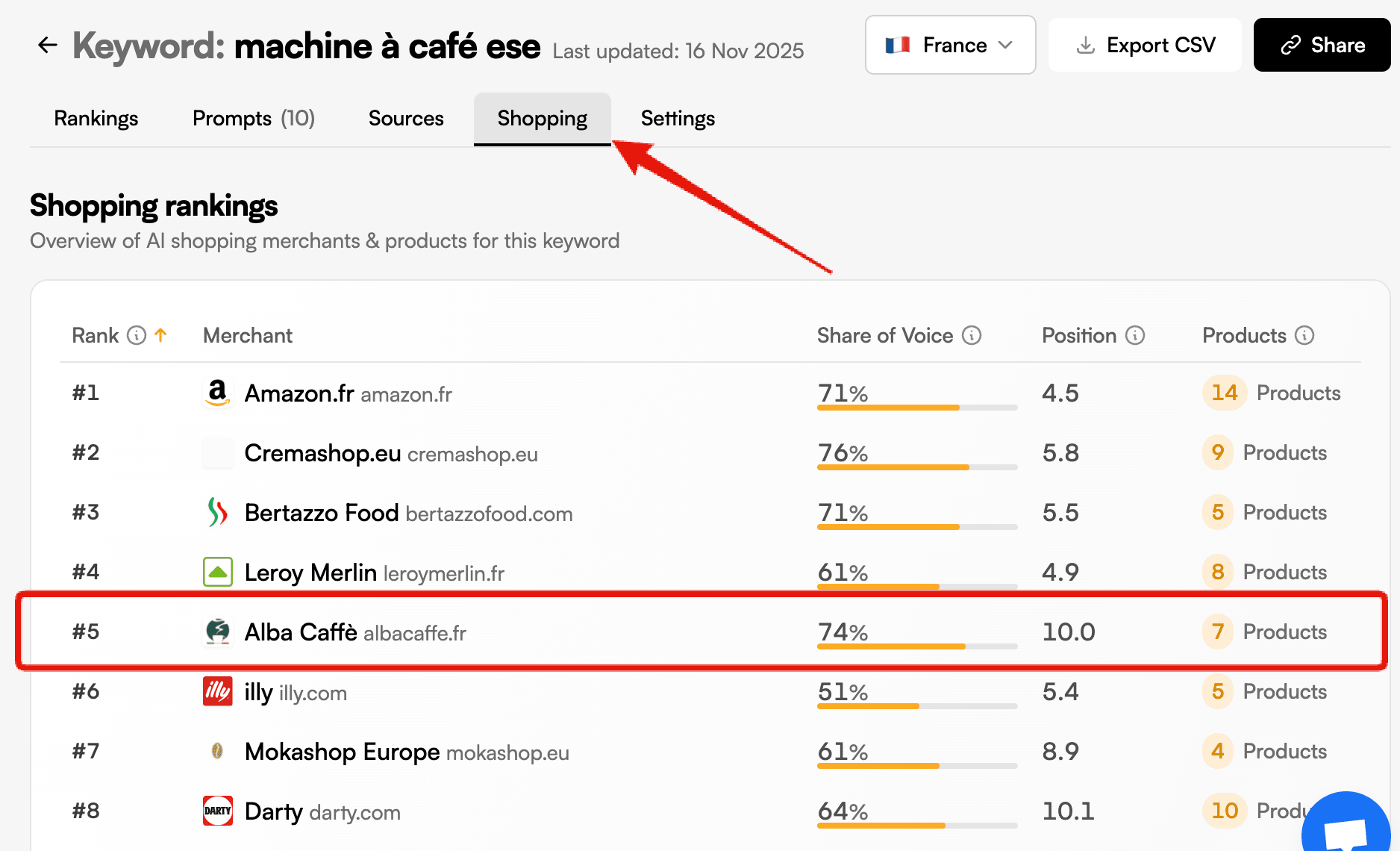Switch to the Rankings tab

tap(96, 118)
